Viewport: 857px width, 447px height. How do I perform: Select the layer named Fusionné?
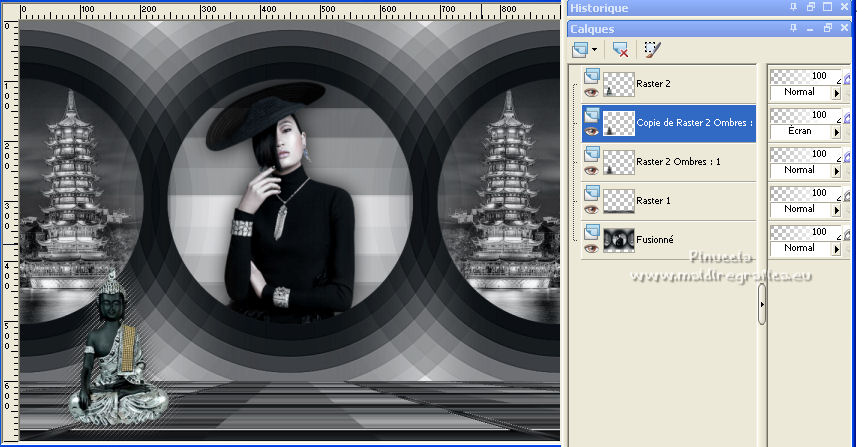coord(655,240)
